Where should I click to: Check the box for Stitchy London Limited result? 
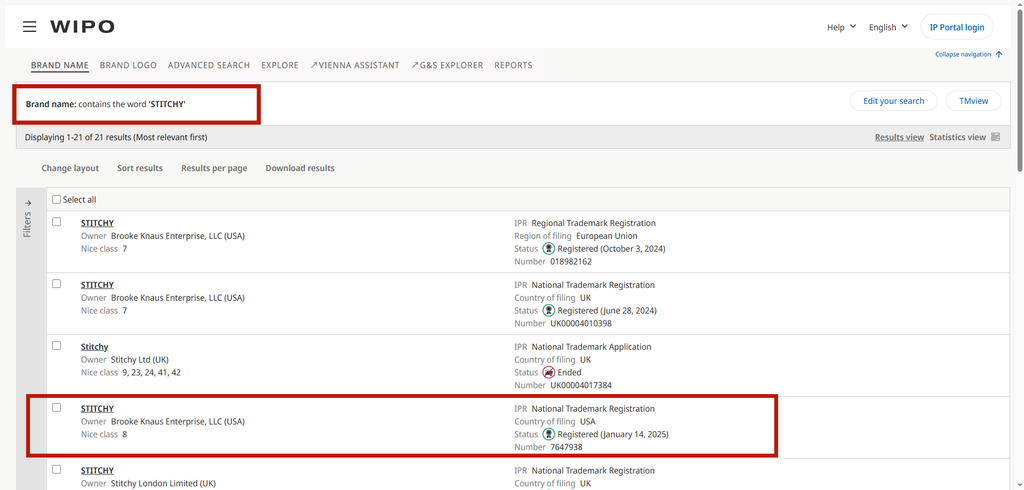[57, 469]
